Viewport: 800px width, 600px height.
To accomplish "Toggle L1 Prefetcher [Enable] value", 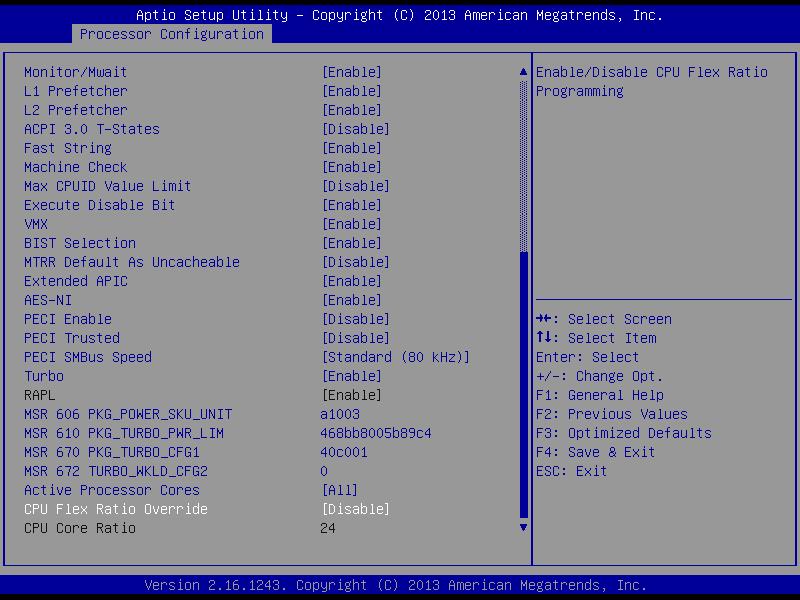I will click(352, 91).
